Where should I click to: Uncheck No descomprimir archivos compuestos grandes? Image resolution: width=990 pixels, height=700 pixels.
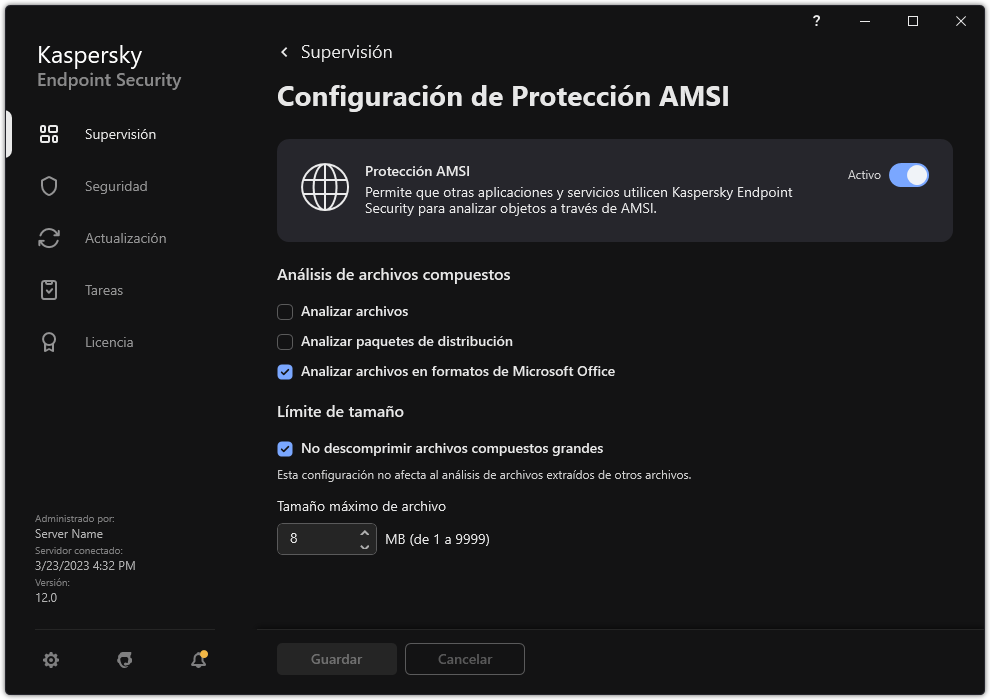coord(285,448)
